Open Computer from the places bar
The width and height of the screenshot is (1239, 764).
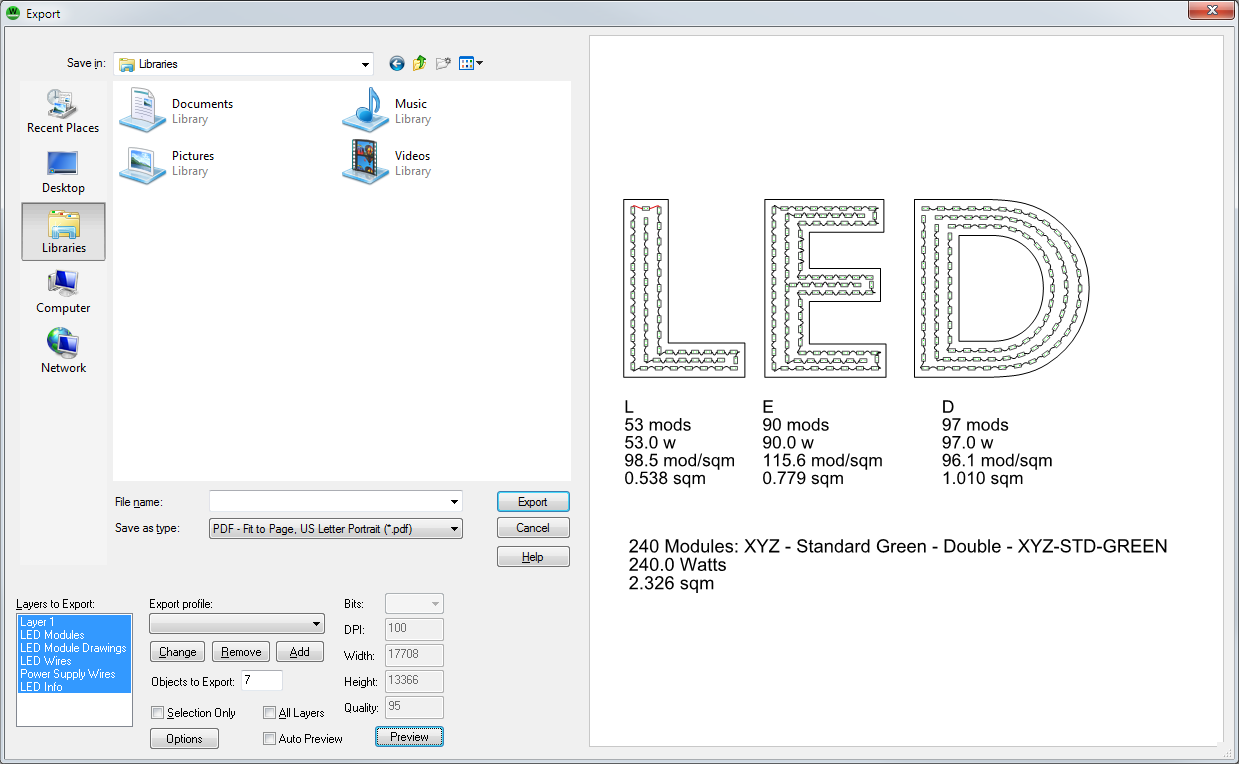63,291
